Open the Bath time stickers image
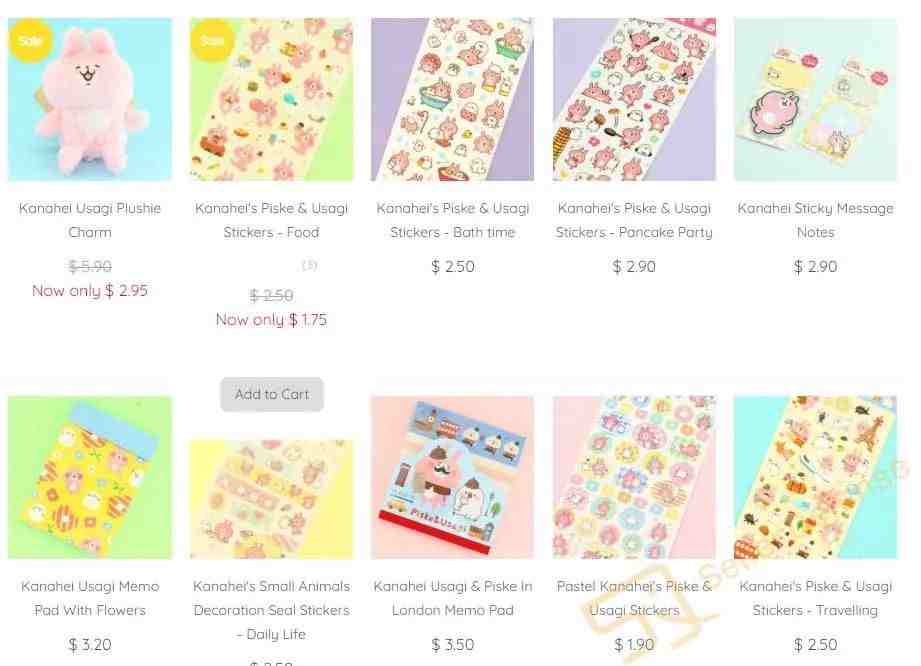921x666 pixels. 452,99
